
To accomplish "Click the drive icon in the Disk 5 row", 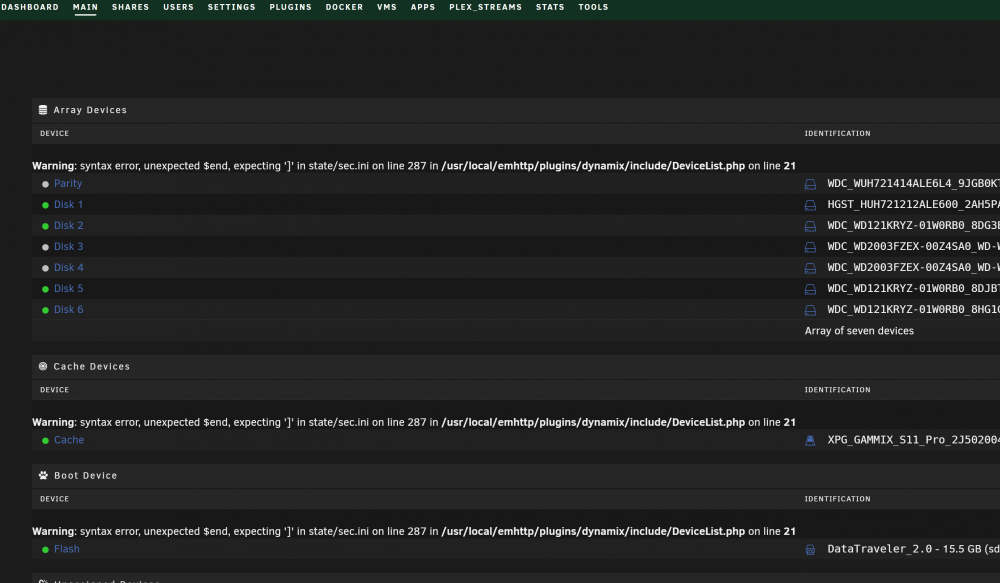I will [x=810, y=290].
